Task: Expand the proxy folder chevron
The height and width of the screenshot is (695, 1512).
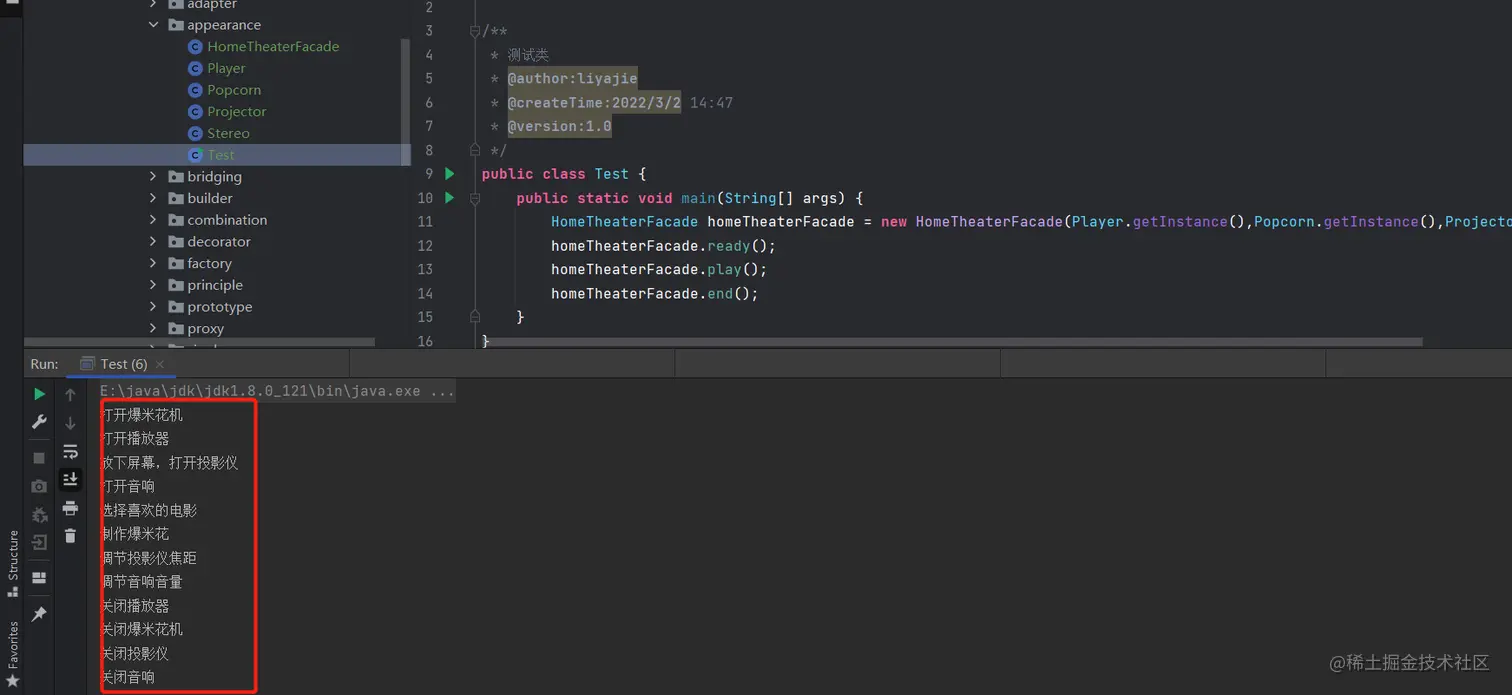Action: pos(153,328)
